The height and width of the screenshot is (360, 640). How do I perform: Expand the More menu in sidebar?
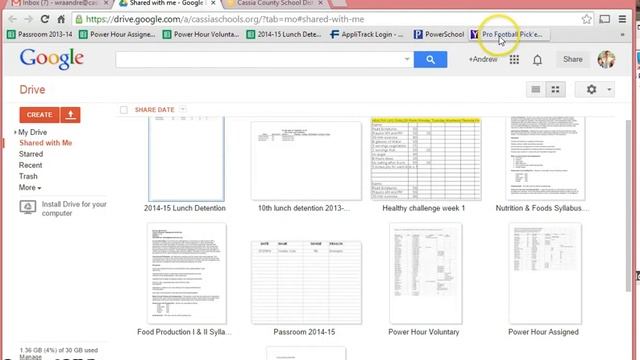pos(30,188)
